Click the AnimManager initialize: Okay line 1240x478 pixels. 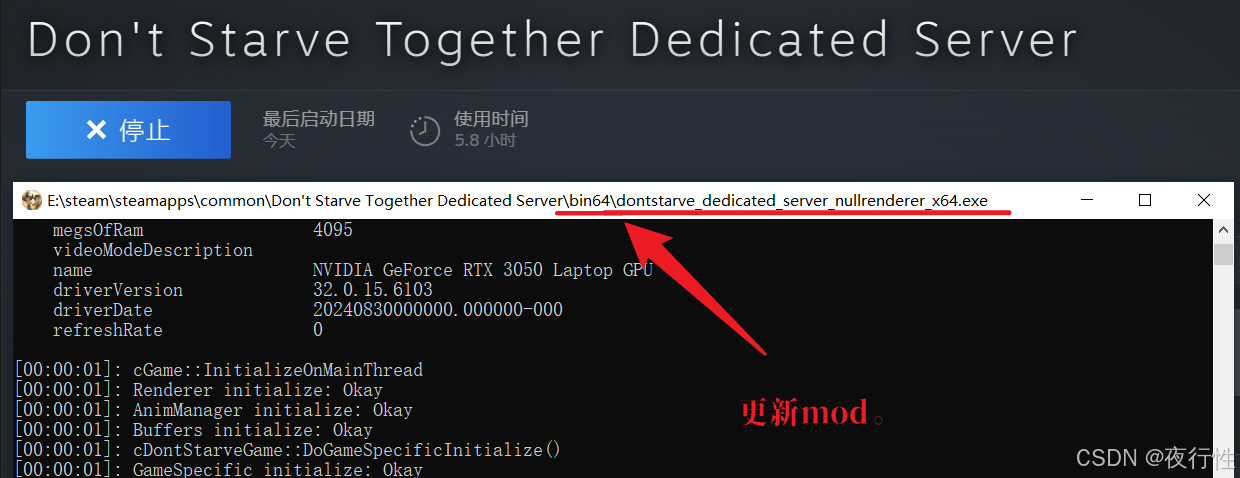tap(214, 410)
